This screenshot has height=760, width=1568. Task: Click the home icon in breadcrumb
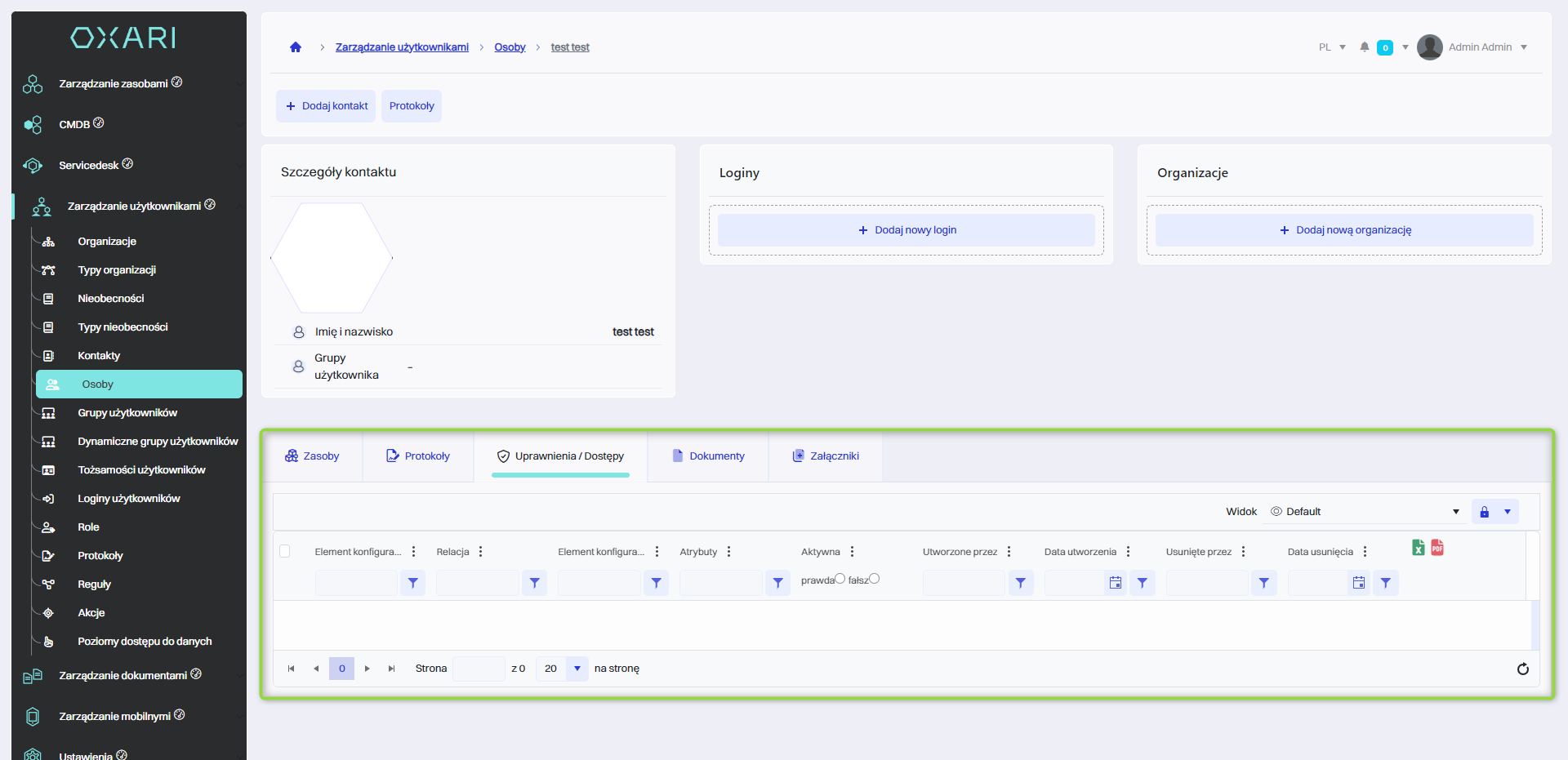296,47
